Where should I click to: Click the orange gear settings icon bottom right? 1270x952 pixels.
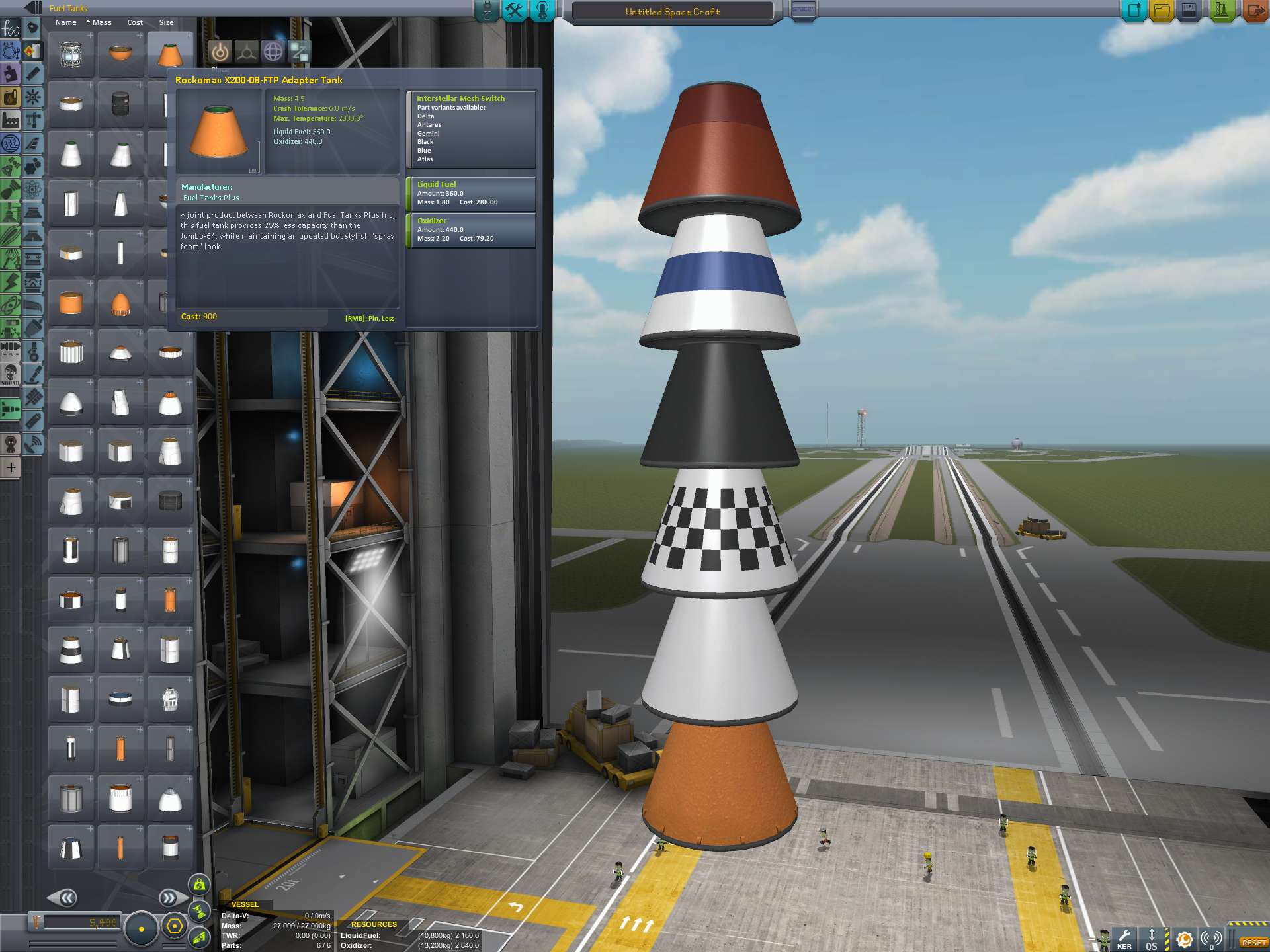tap(1184, 938)
